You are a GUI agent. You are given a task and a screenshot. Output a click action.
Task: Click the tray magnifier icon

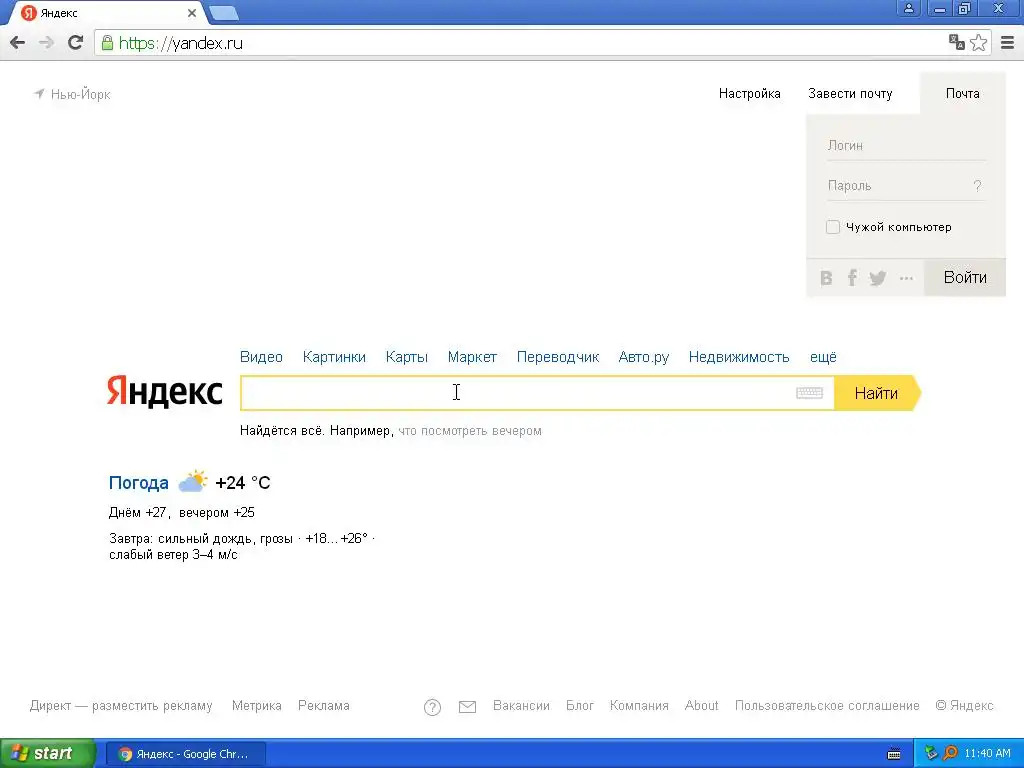point(950,753)
